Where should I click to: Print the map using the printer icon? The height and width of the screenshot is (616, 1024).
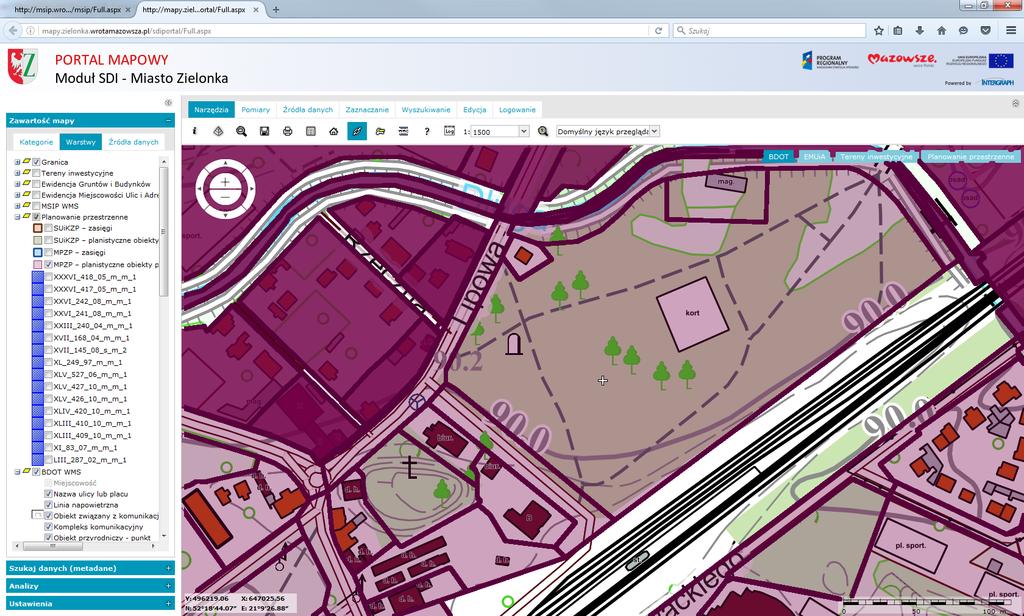click(287, 131)
